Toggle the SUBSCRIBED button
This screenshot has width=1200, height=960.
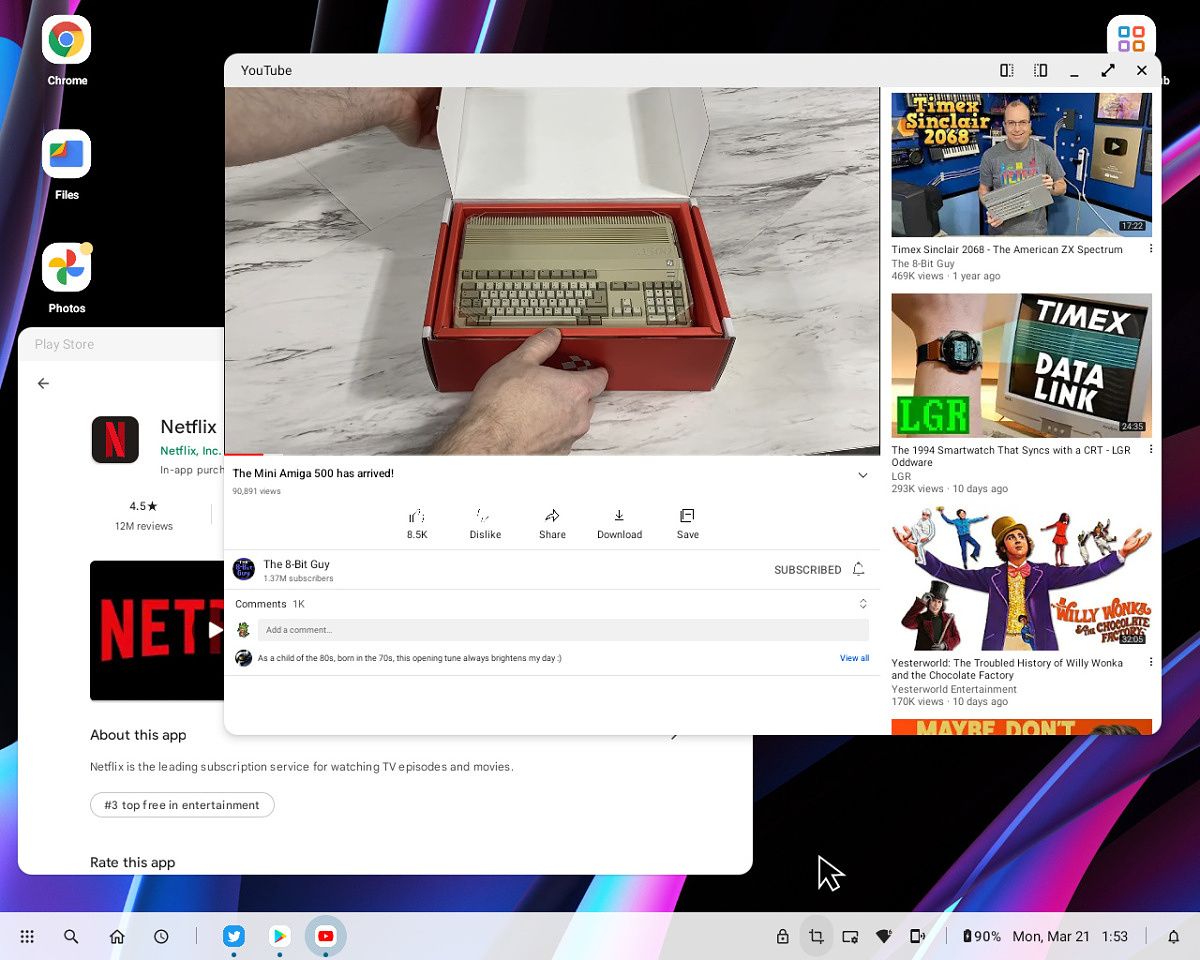coord(807,570)
